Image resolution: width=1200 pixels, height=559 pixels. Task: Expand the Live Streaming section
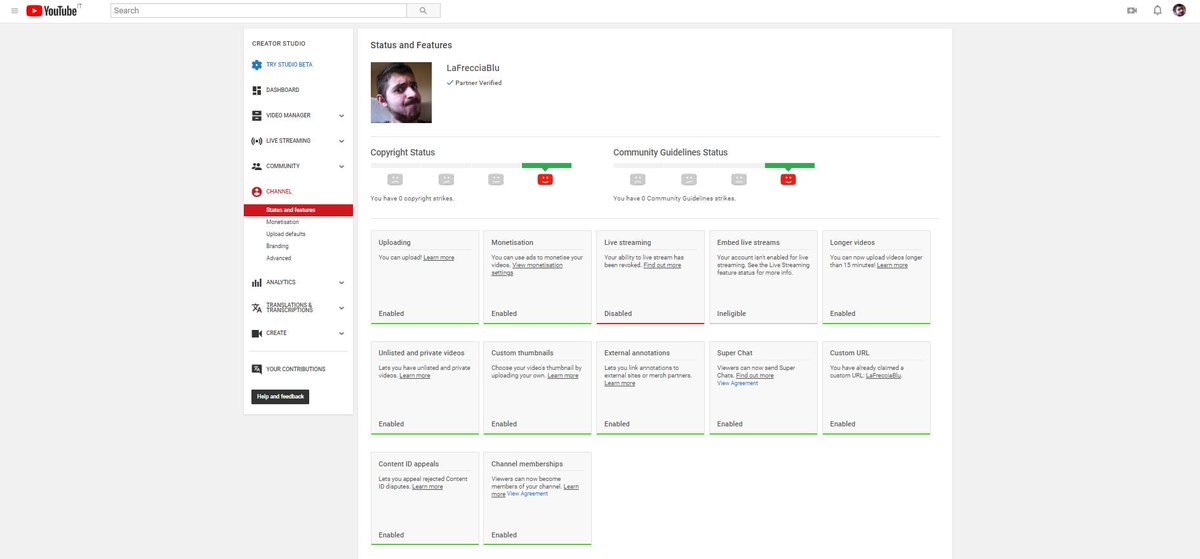341,141
